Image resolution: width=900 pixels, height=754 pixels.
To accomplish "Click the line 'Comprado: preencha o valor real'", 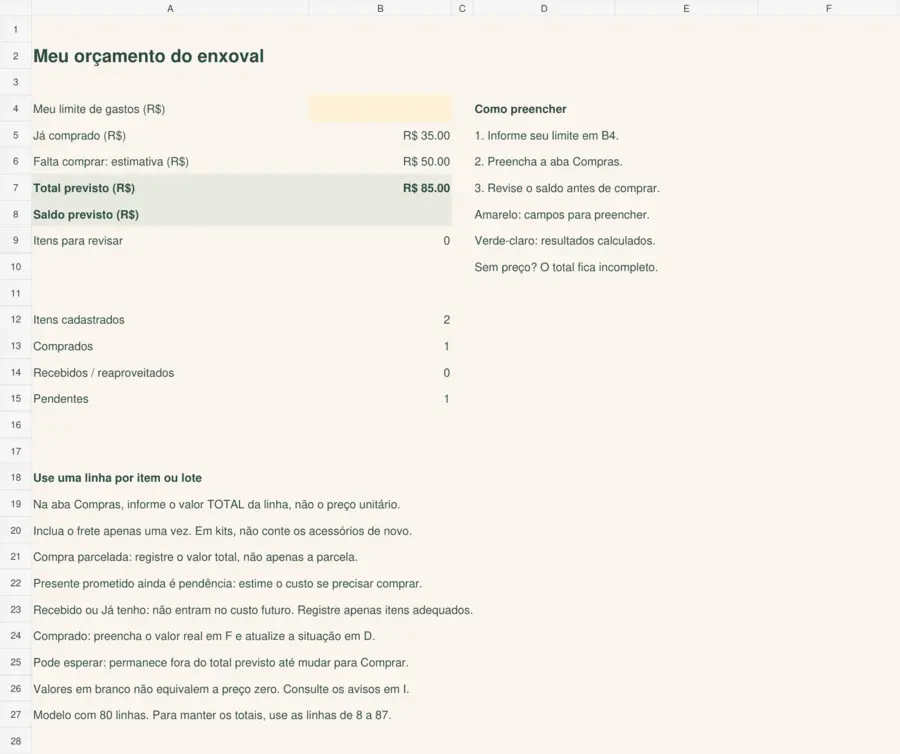I will [x=204, y=636].
